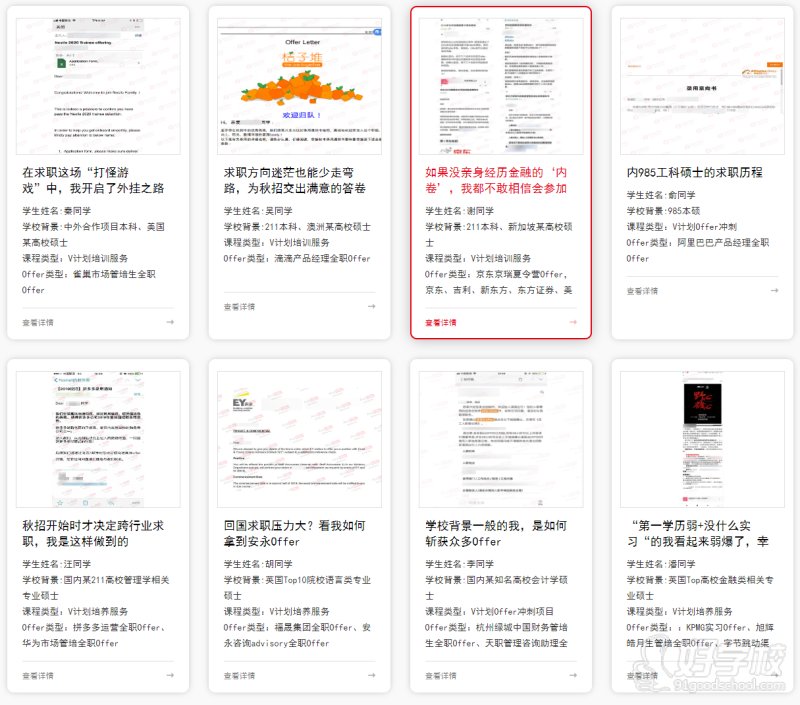Viewport: 800px width, 705px height.
Task: Click the arrow icon in 吴同学's card
Action: 372,307
